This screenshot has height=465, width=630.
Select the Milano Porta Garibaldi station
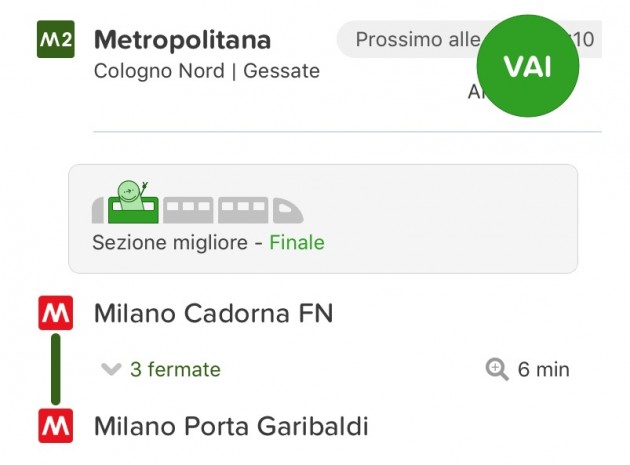(x=231, y=426)
